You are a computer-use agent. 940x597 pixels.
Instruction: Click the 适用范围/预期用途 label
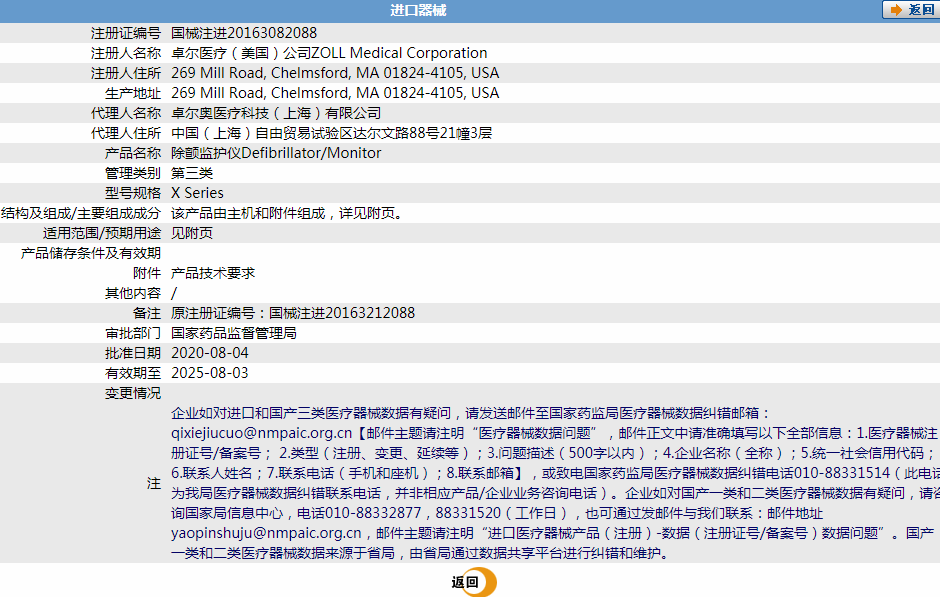tap(102, 233)
